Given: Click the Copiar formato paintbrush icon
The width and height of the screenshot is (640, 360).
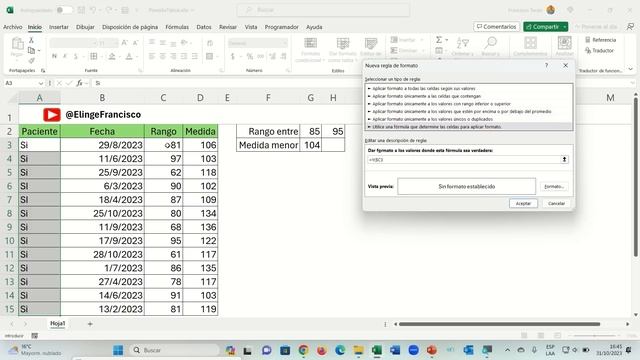Looking at the screenshot, I should (x=31, y=60).
